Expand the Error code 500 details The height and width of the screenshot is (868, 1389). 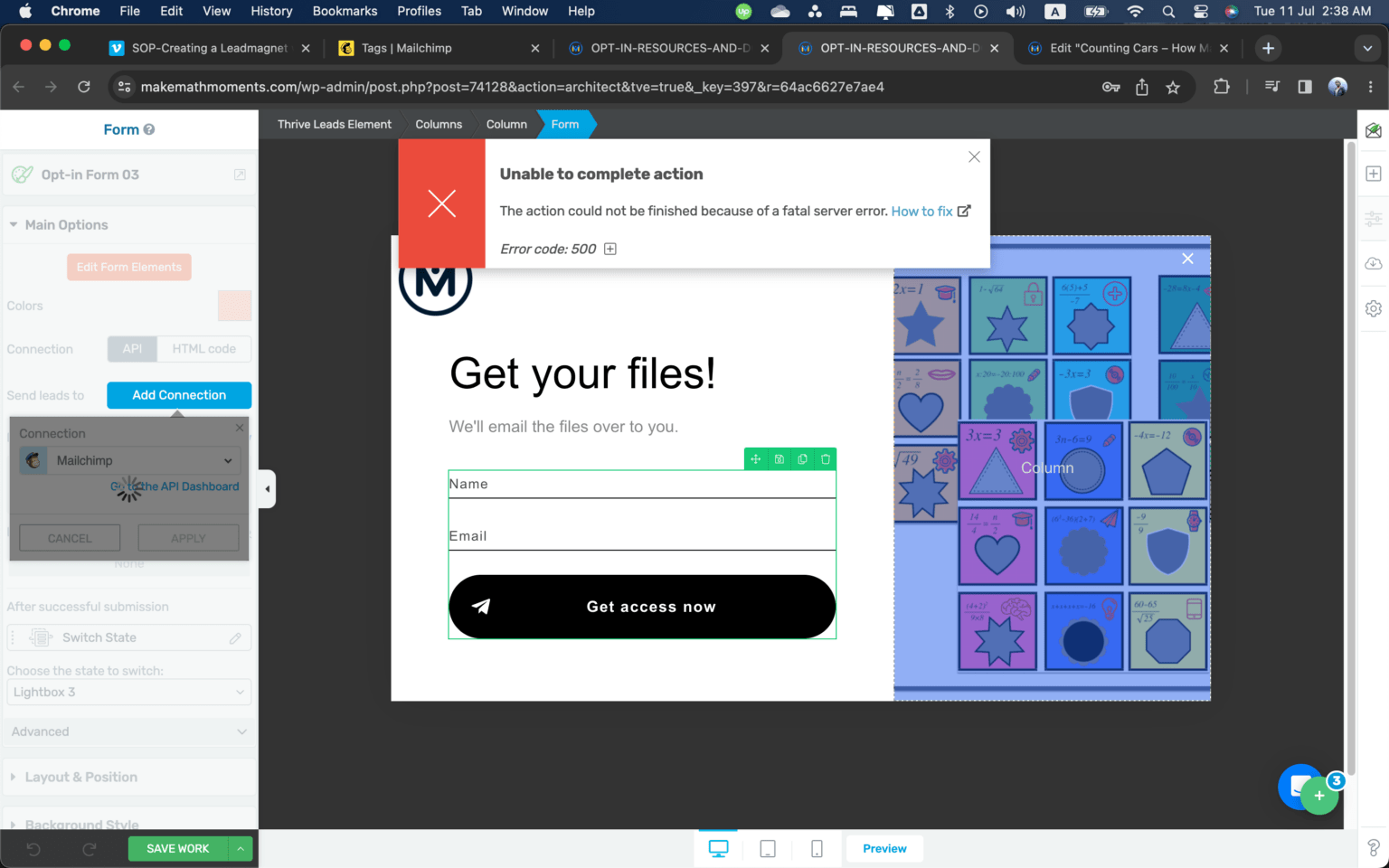(610, 250)
